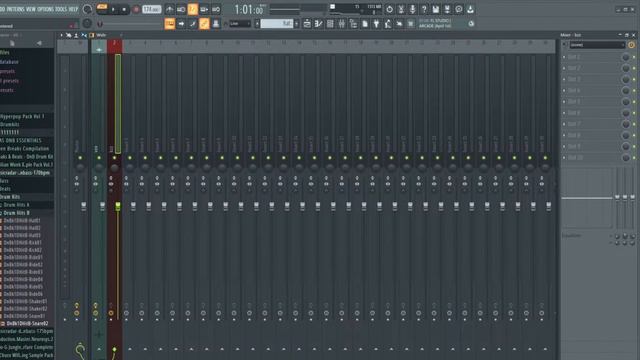Toggle the orange keyboard icon in second toolbar row
The image size is (640, 360).
[169, 24]
